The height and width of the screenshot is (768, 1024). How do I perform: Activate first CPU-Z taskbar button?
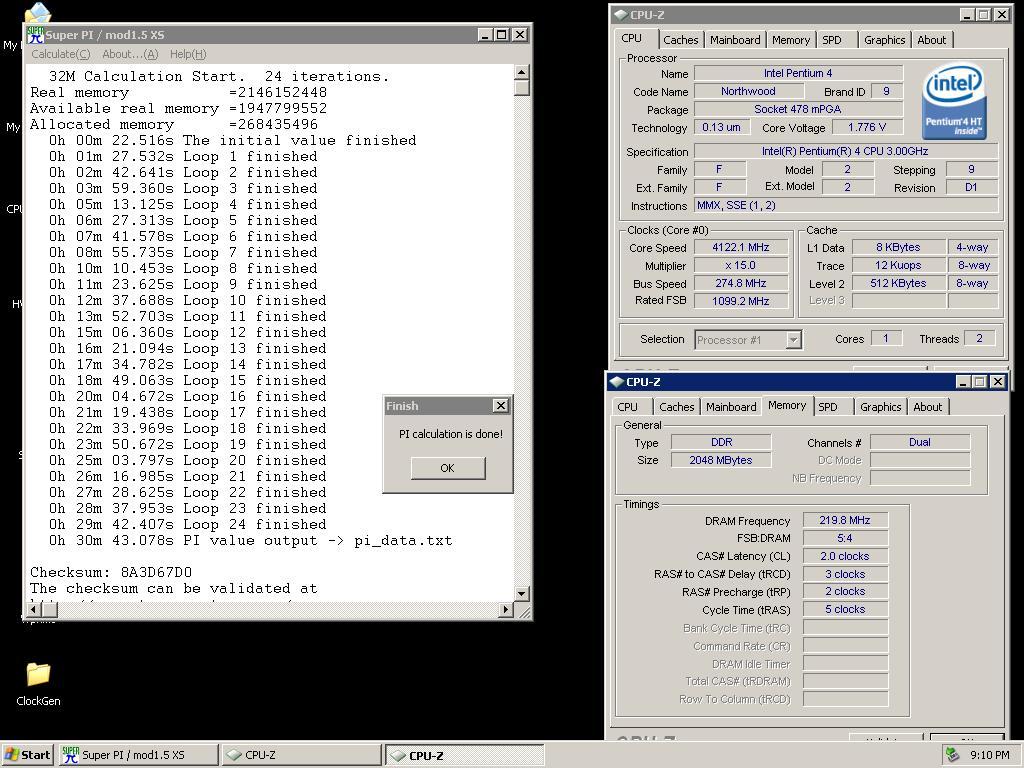[301, 755]
